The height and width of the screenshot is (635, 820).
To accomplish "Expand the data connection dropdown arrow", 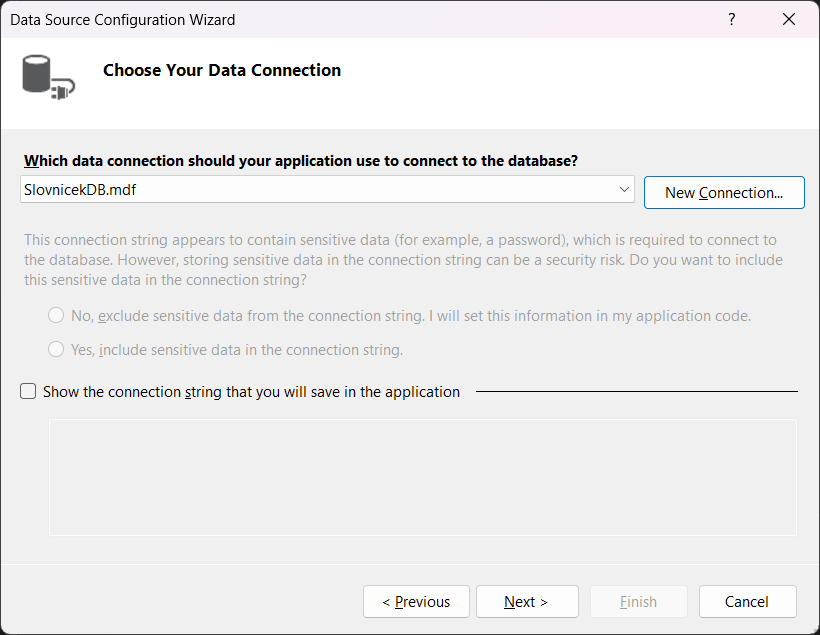I will (x=624, y=188).
